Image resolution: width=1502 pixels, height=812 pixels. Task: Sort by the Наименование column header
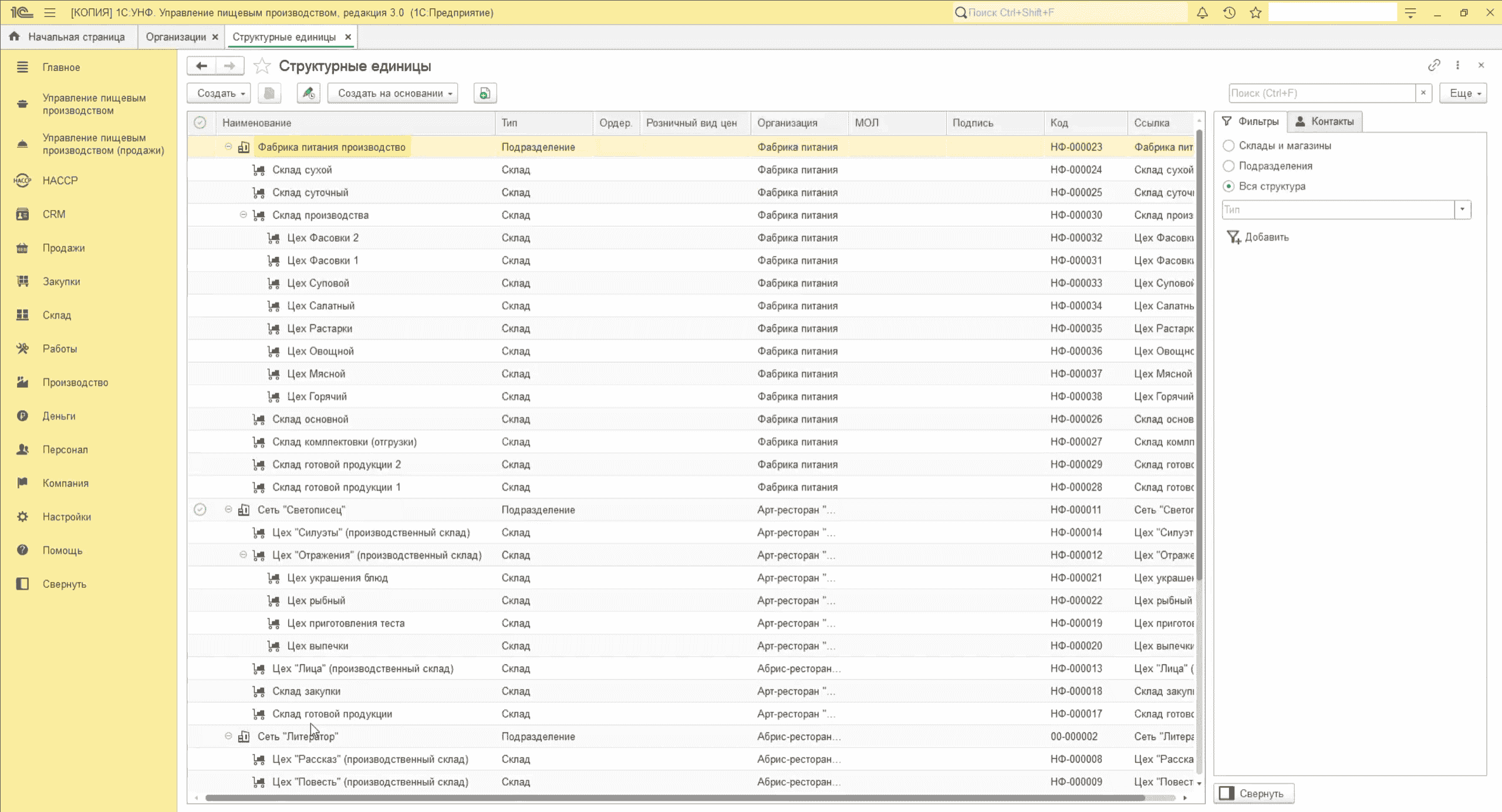point(356,123)
